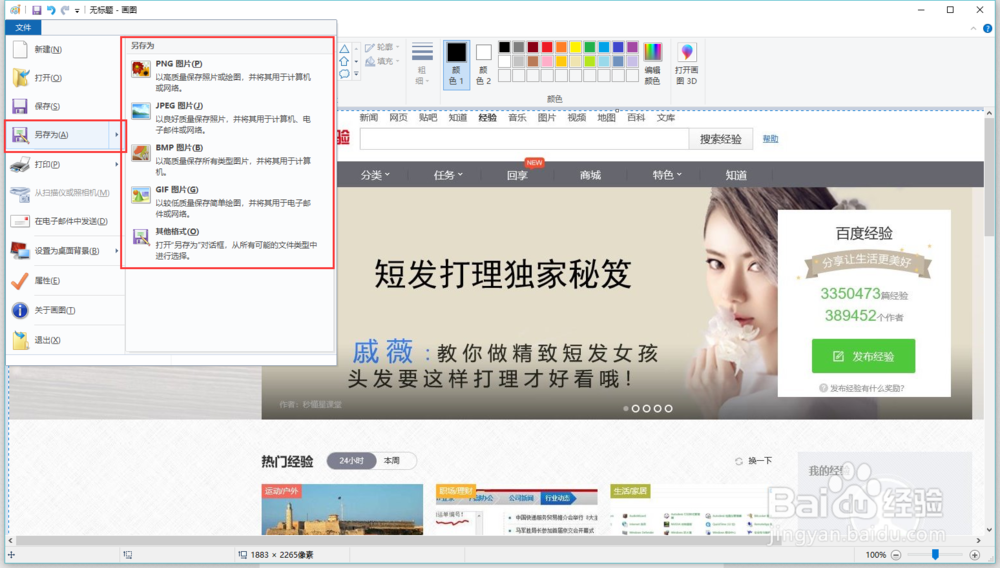Viewport: 1000px width, 568px height.
Task: Click the first carousel dot indicator
Action: (x=626, y=409)
